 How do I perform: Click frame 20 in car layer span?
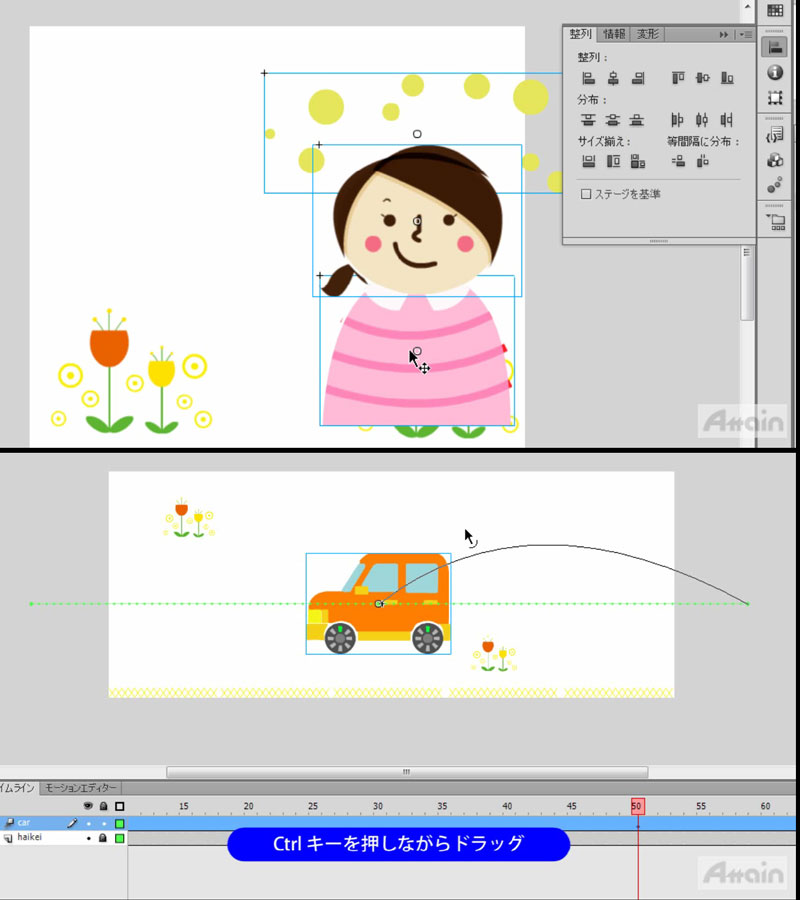click(248, 823)
